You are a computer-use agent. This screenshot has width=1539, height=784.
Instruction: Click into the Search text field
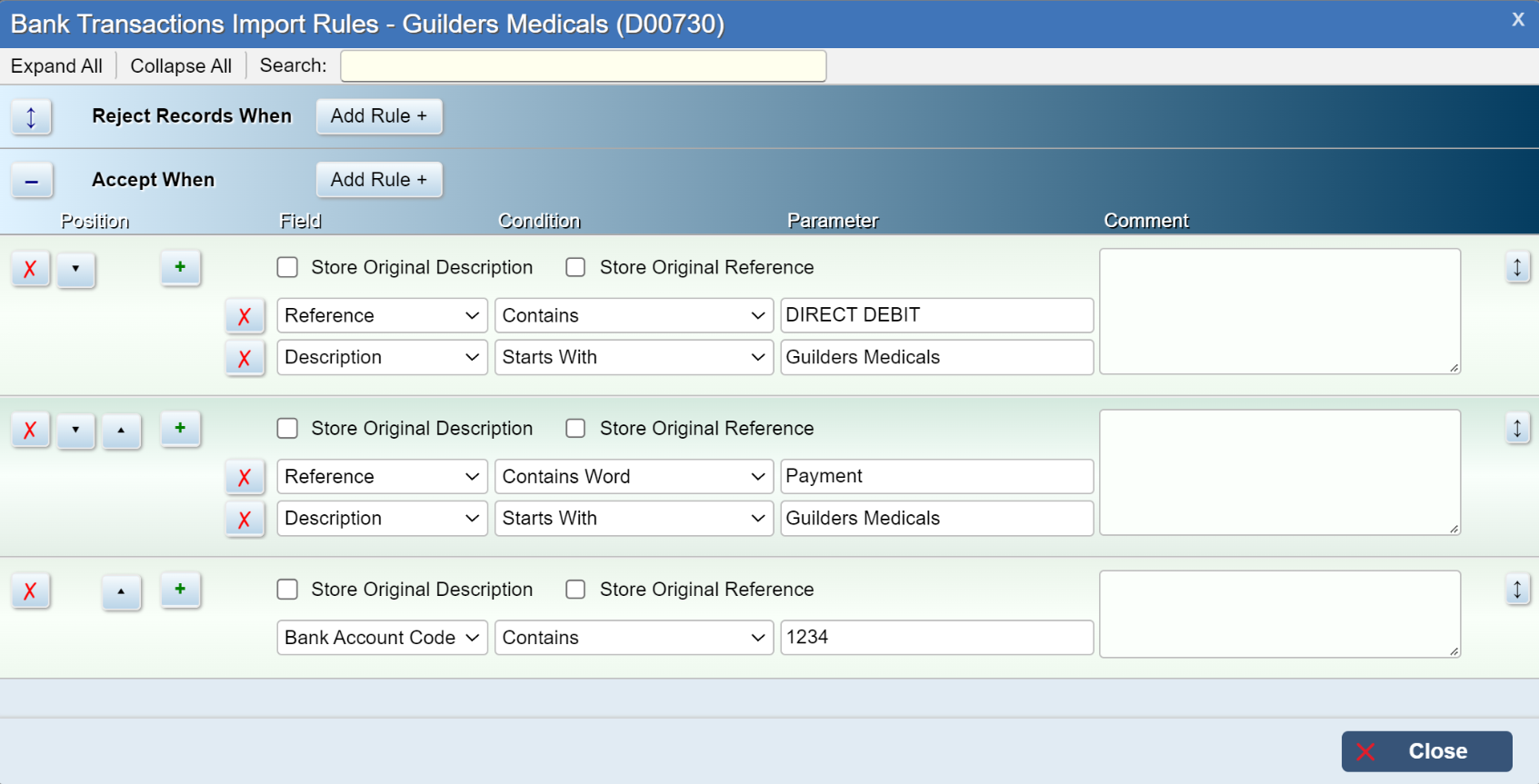(583, 66)
